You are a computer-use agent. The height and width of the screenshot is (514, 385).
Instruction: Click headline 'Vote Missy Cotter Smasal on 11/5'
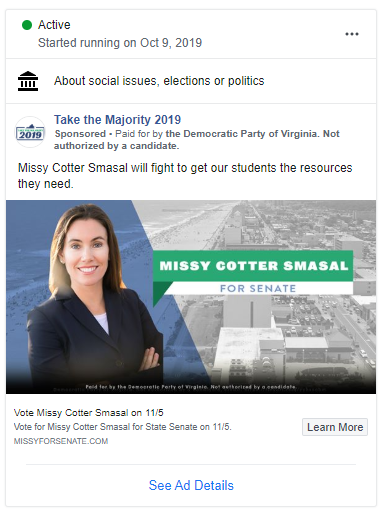(89, 413)
